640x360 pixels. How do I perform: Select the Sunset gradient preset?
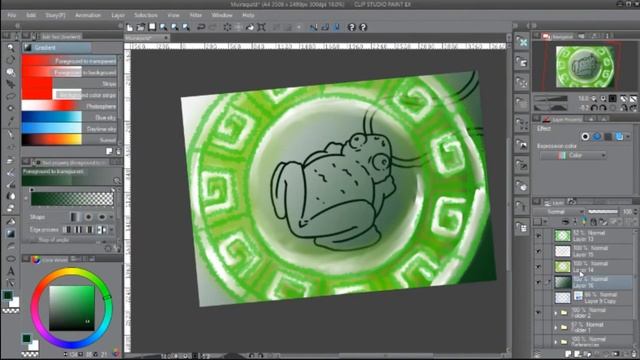(x=69, y=140)
